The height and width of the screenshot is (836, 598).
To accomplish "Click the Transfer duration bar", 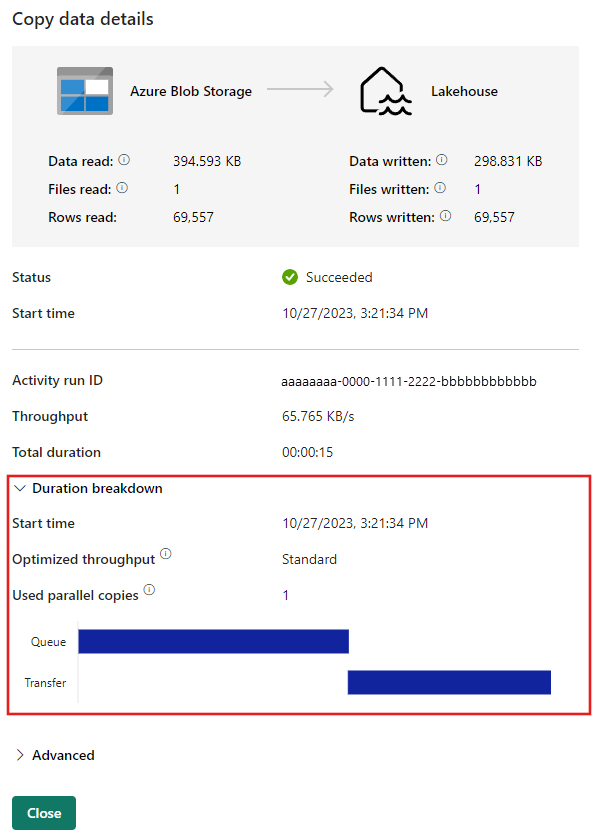I will pyautogui.click(x=449, y=682).
